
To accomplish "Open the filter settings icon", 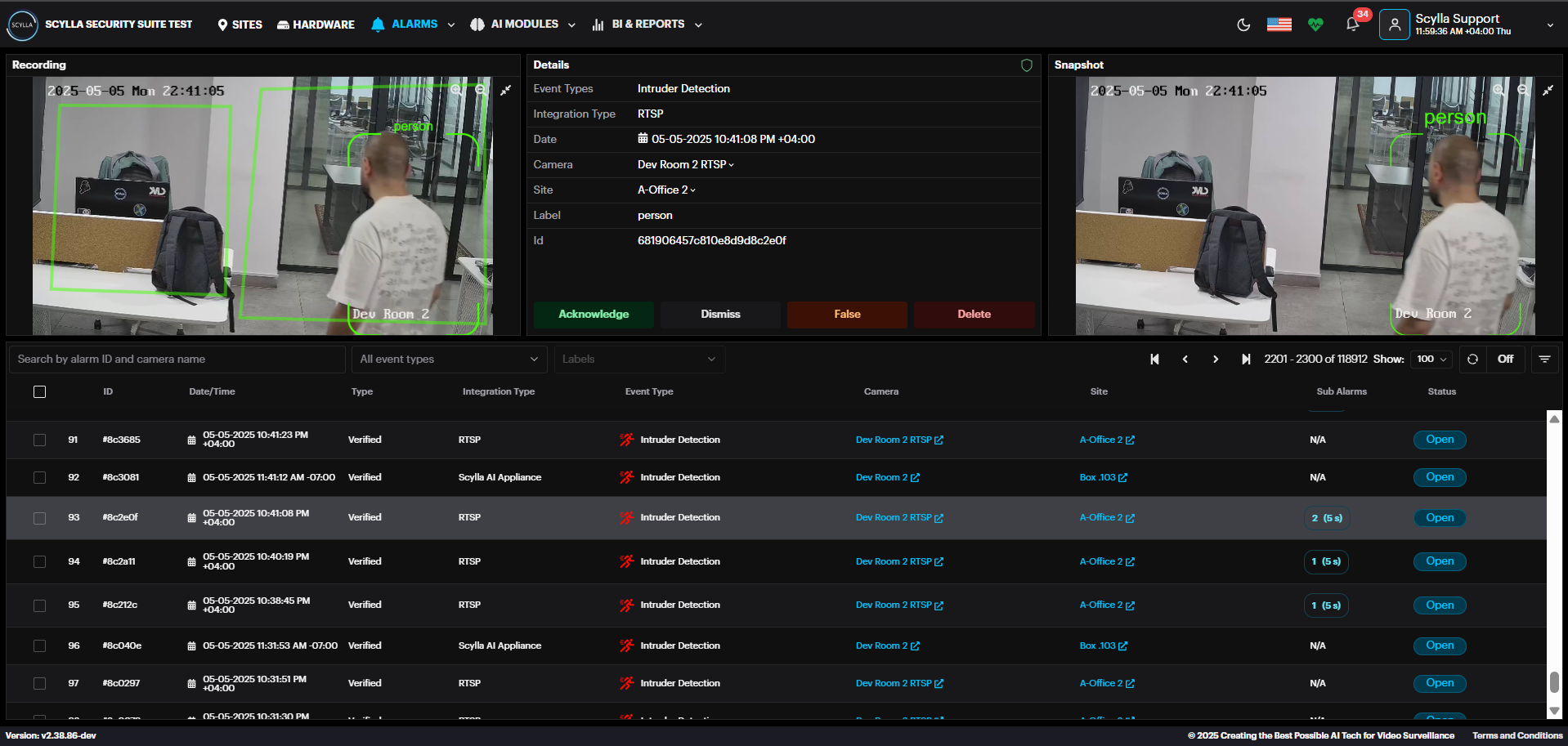I will point(1544,360).
